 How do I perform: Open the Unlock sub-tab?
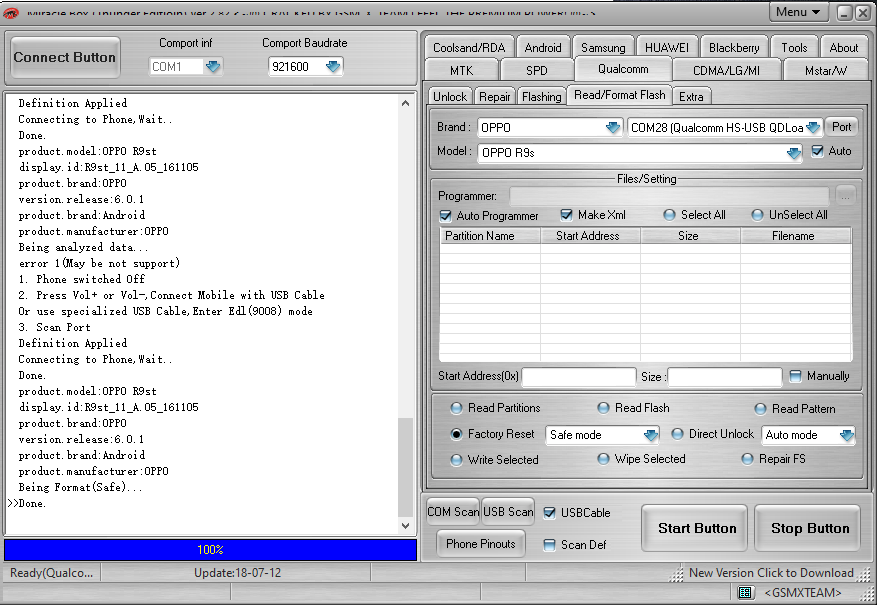coord(450,97)
